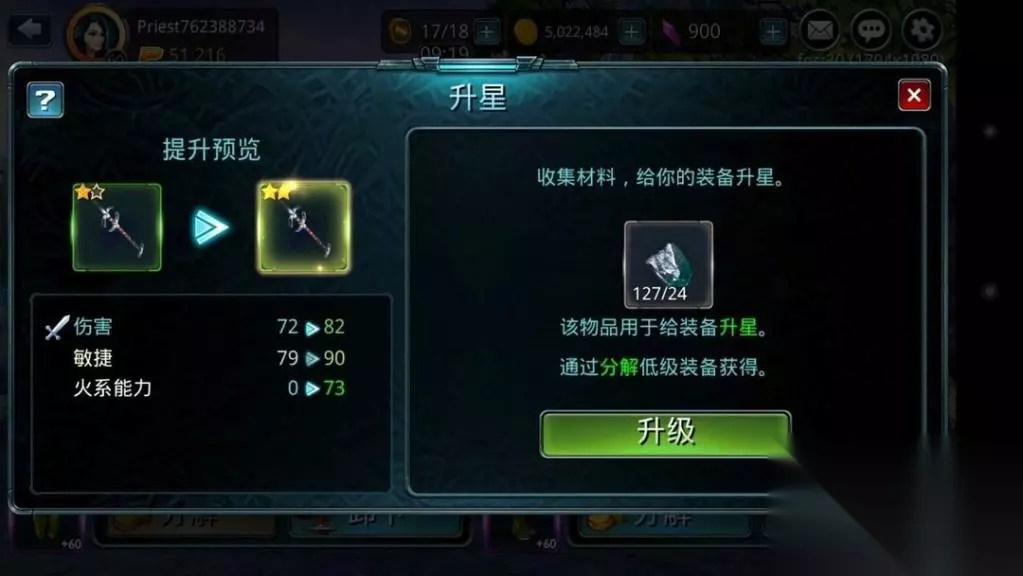Image resolution: width=1023 pixels, height=576 pixels.
Task: Open the player avatar portrait
Action: click(96, 34)
